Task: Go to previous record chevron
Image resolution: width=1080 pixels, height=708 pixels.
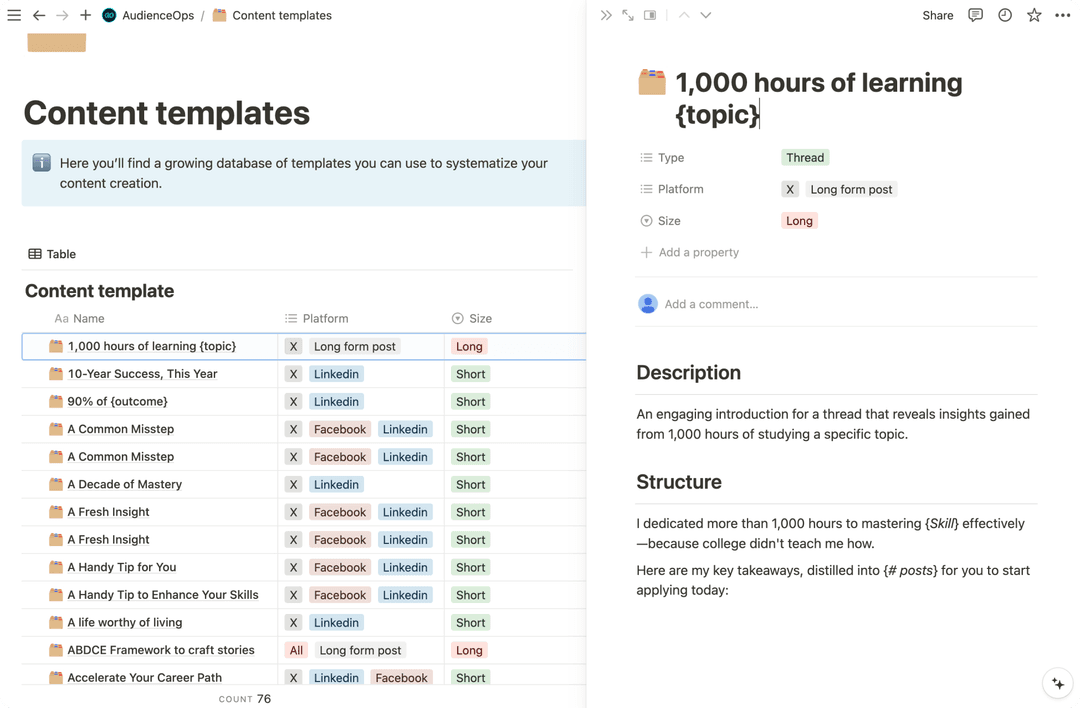Action: point(684,16)
